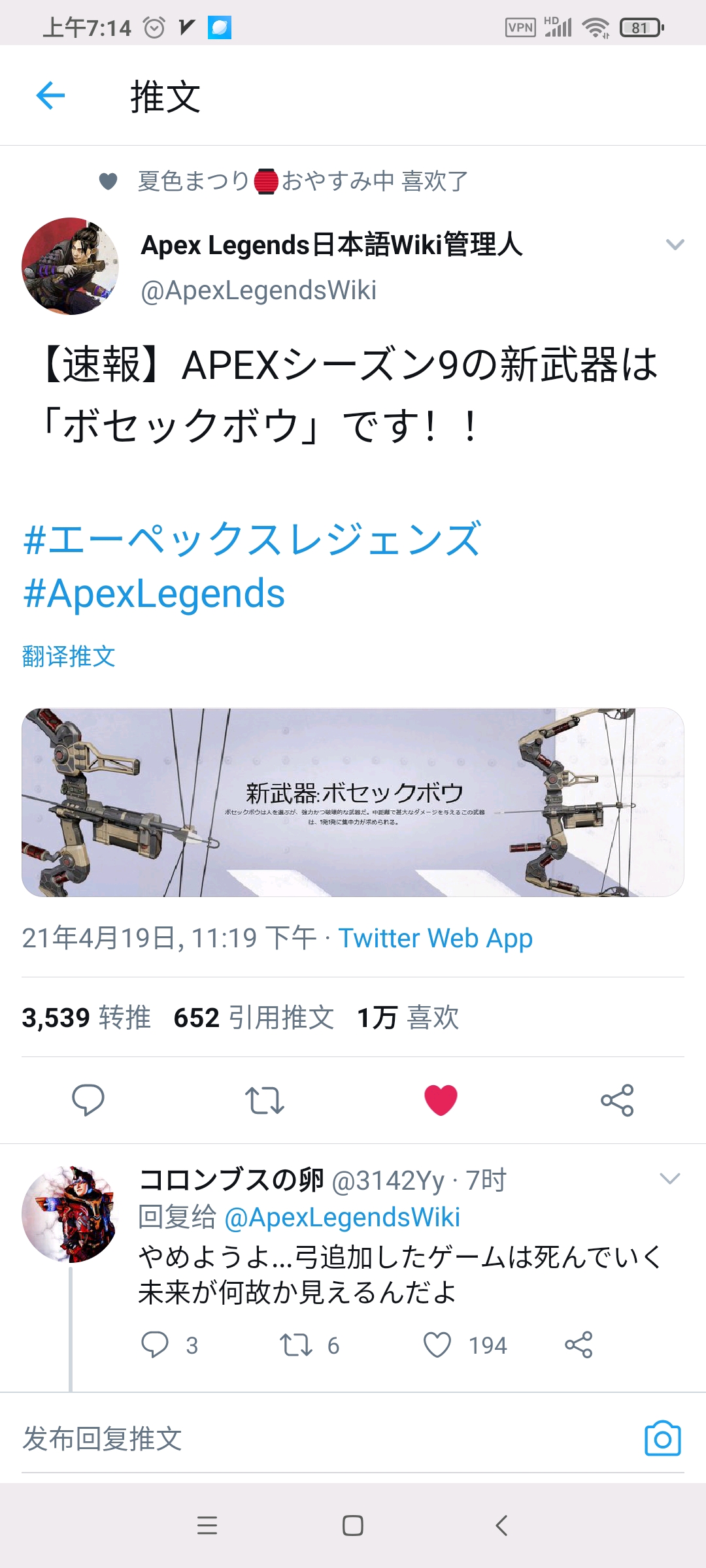Image resolution: width=706 pixels, height=1568 pixels.
Task: Tap the 发布回复推文 reply field
Action: coord(327,1439)
